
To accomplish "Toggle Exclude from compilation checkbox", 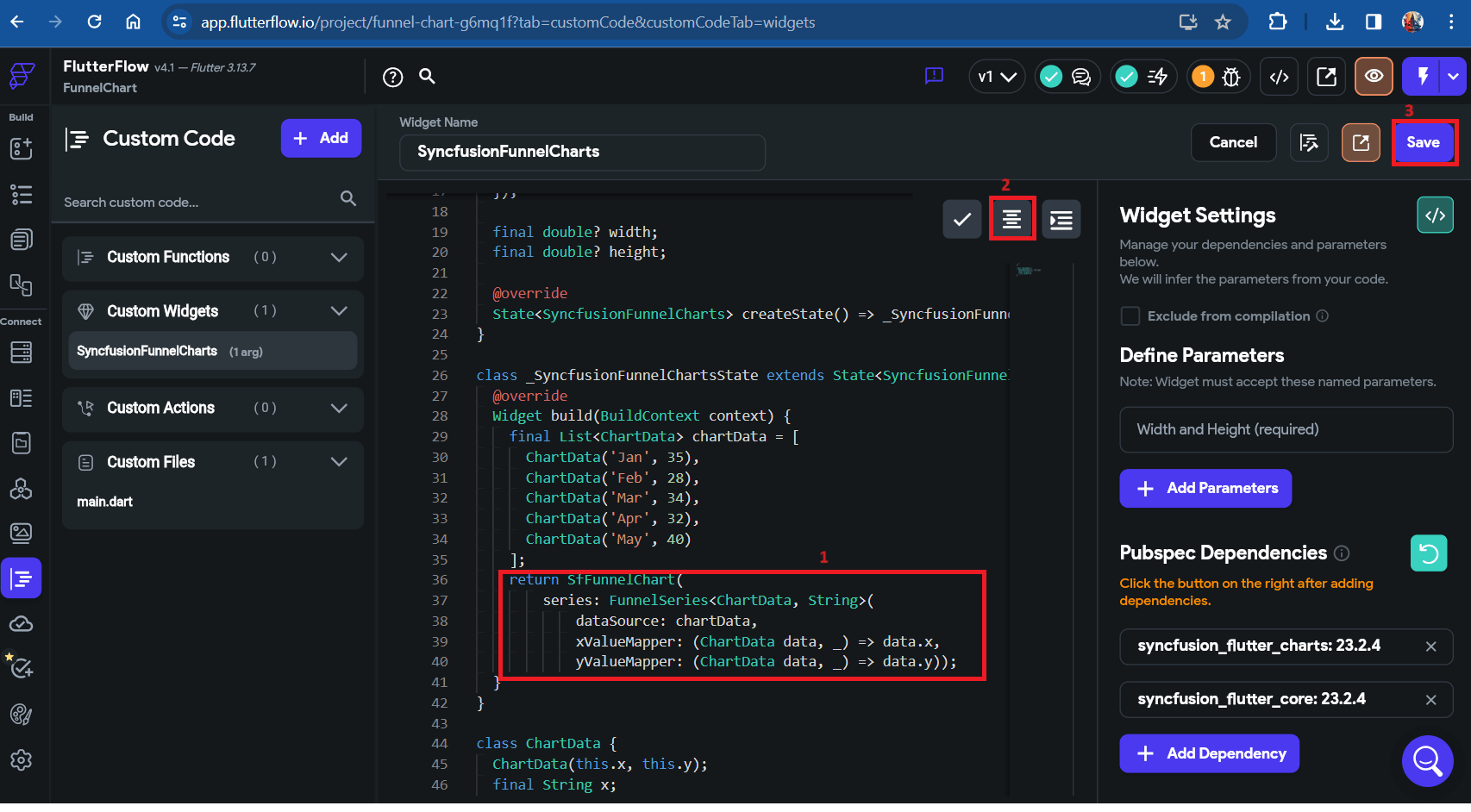I will [1130, 315].
